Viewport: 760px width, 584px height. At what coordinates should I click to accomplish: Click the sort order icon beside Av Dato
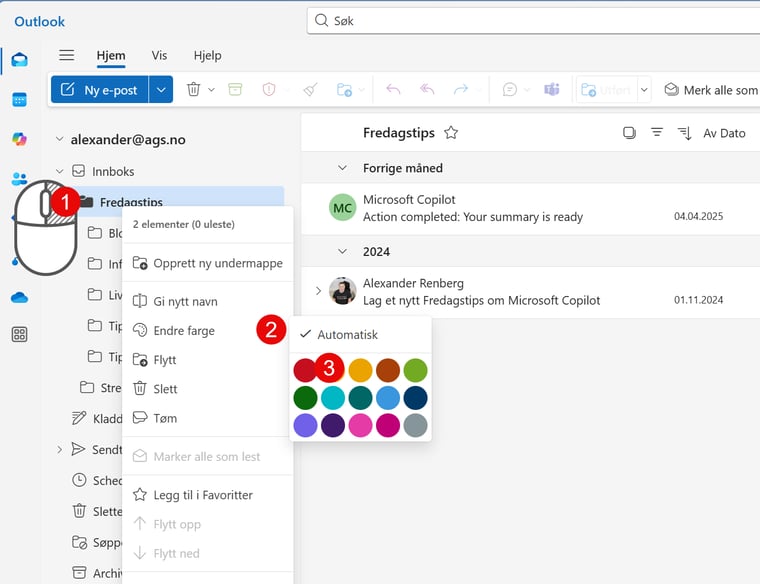(684, 133)
